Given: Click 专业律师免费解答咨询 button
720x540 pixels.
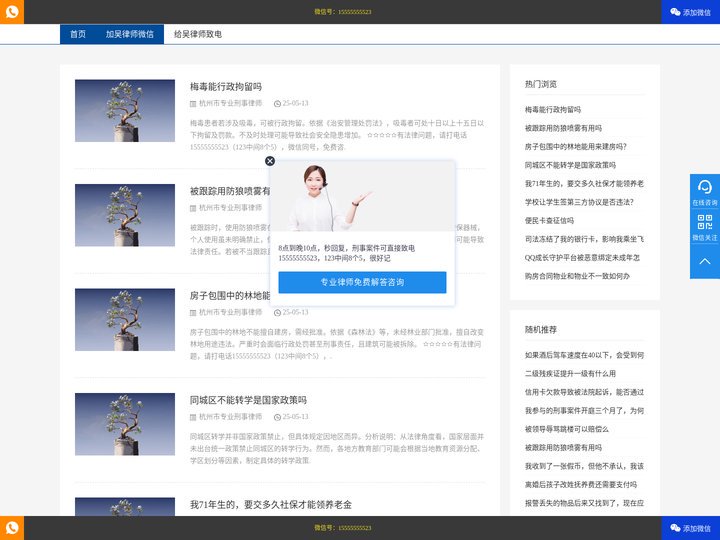Looking at the screenshot, I should click(x=362, y=282).
